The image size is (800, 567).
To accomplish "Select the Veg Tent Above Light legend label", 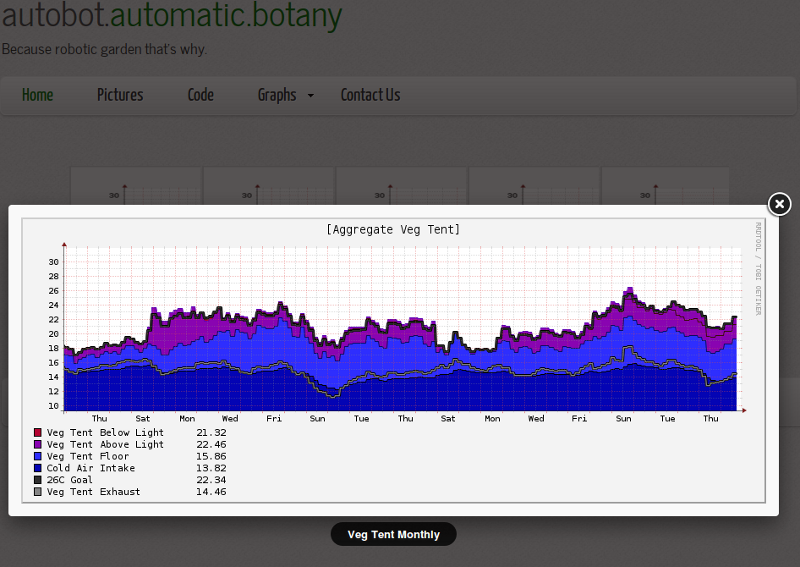I will click(x=105, y=445).
